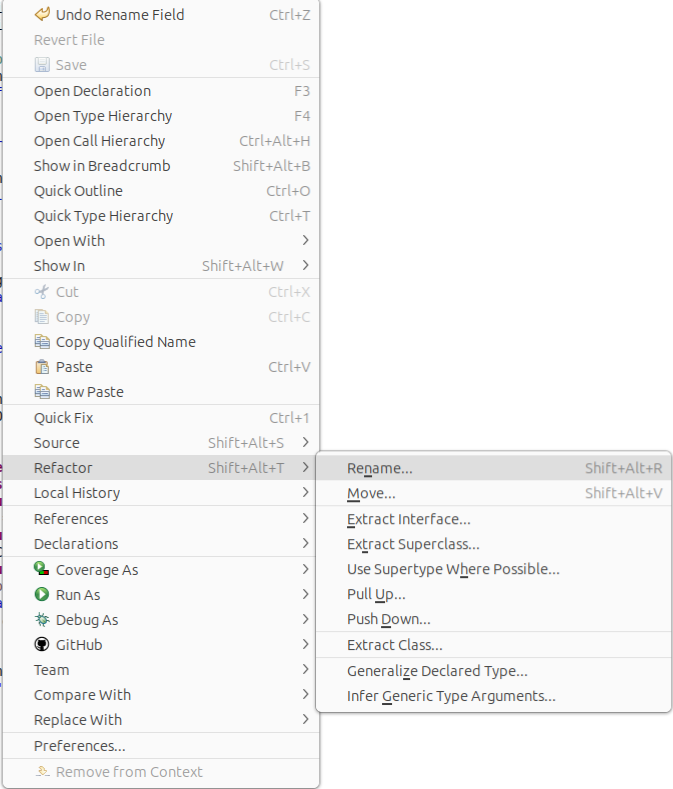673x789 pixels.
Task: Select Pull Up... refactoring option
Action: pyautogui.click(x=376, y=594)
